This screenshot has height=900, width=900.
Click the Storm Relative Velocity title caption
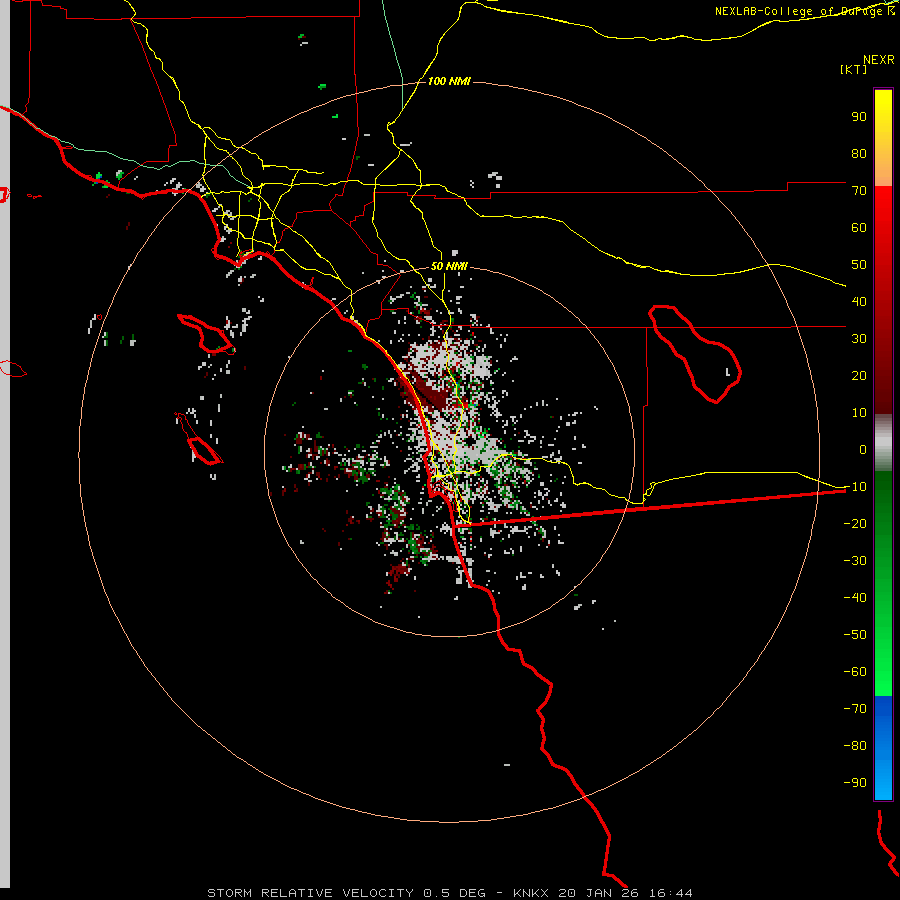pyautogui.click(x=450, y=893)
